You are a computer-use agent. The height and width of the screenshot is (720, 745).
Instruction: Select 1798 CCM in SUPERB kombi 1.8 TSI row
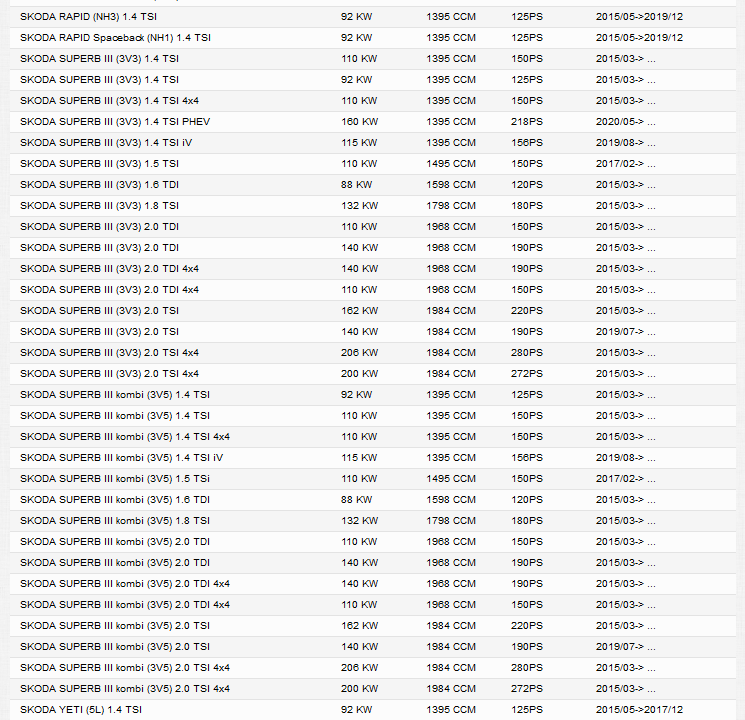tap(451, 520)
